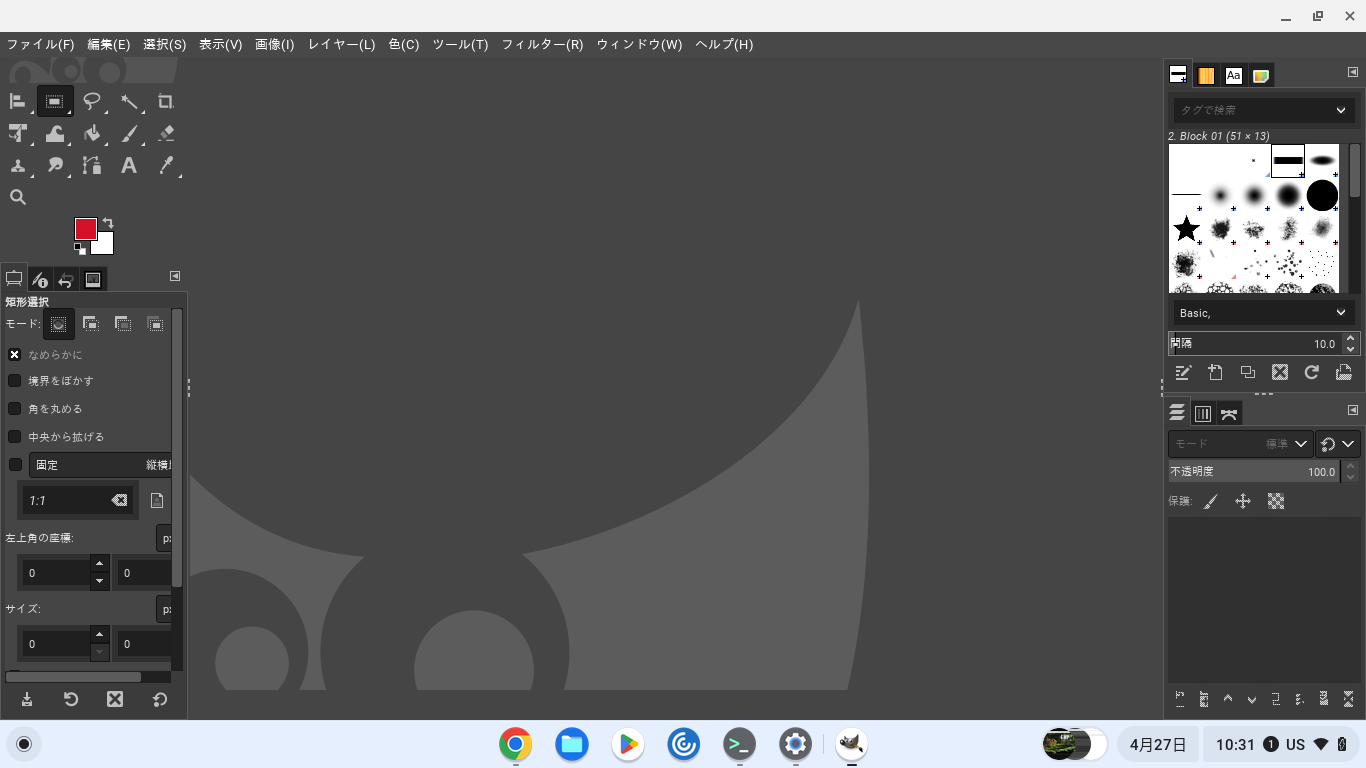1366x768 pixels.
Task: Click the date 4月27日 on the shelf
Action: click(1158, 744)
